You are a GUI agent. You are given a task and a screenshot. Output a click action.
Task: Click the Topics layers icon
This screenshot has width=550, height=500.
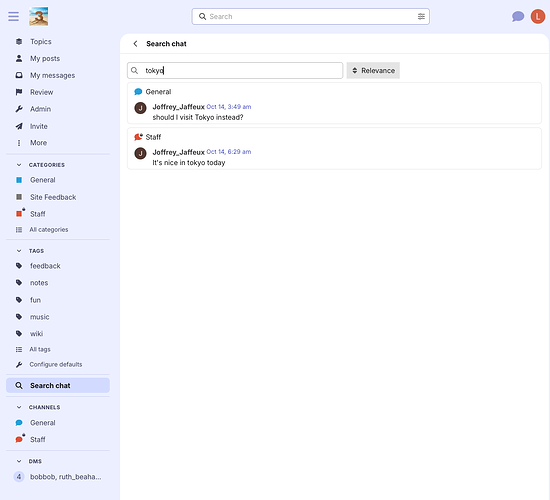[x=19, y=41]
